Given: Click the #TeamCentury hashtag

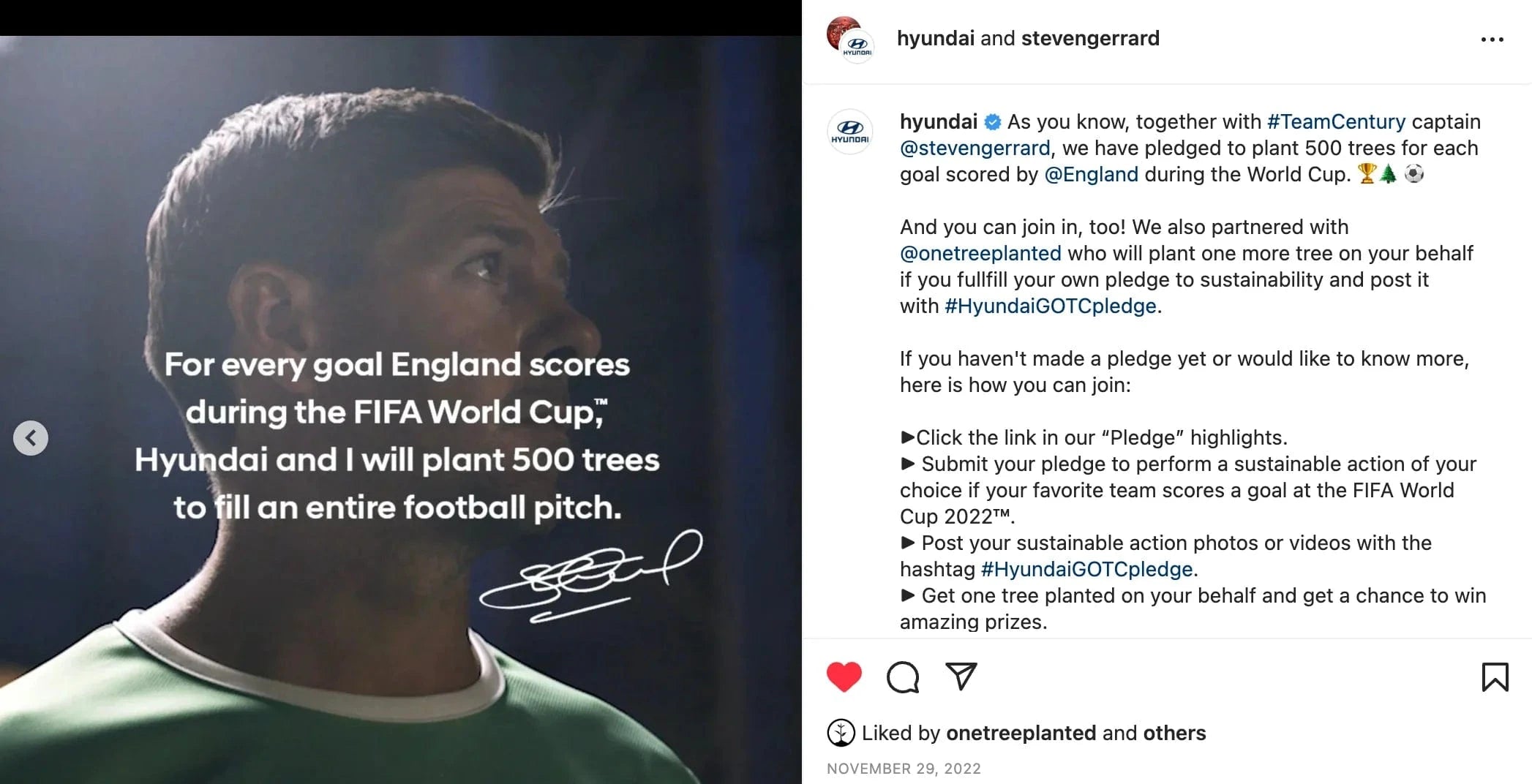Looking at the screenshot, I should (x=1336, y=121).
